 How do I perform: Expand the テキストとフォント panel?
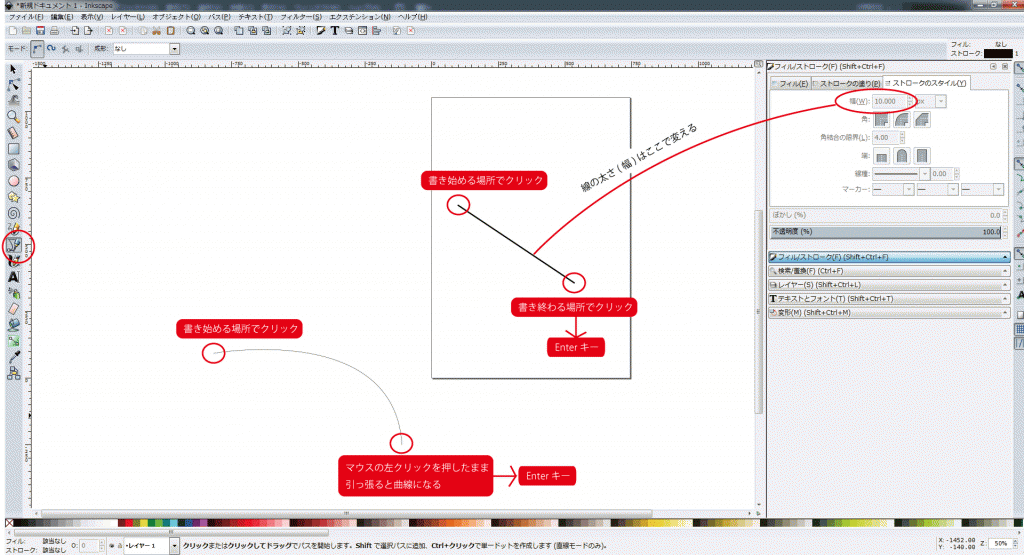889,298
